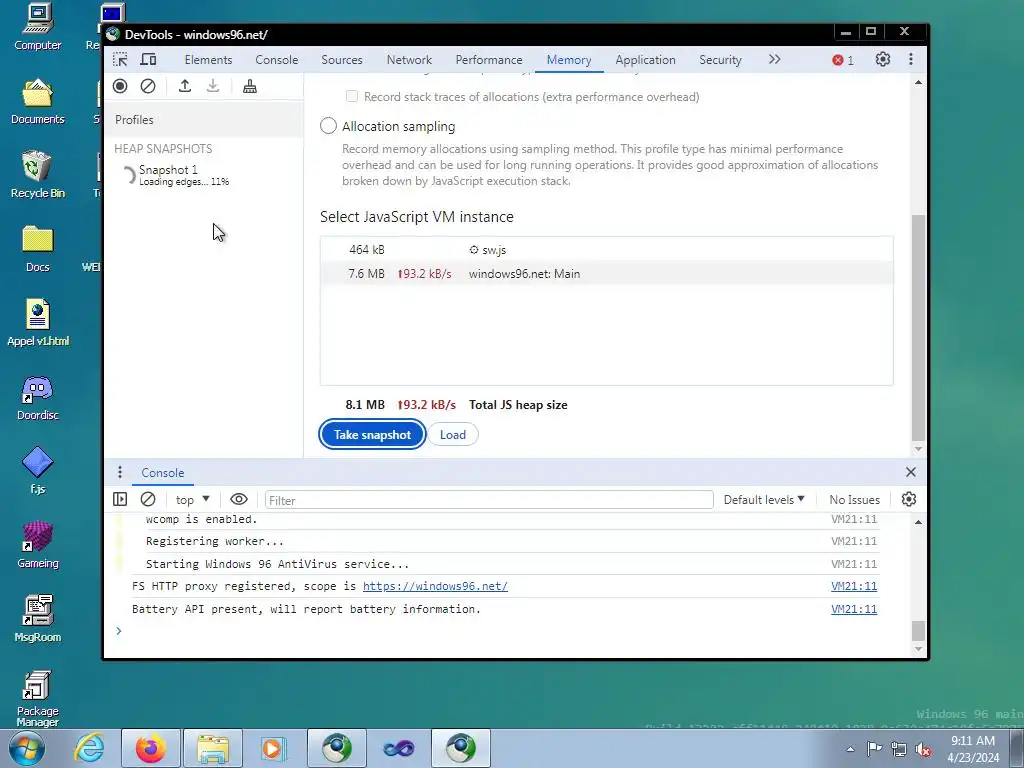The image size is (1024, 768).
Task: Launch Package Manager desktop shortcut
Action: [38, 699]
